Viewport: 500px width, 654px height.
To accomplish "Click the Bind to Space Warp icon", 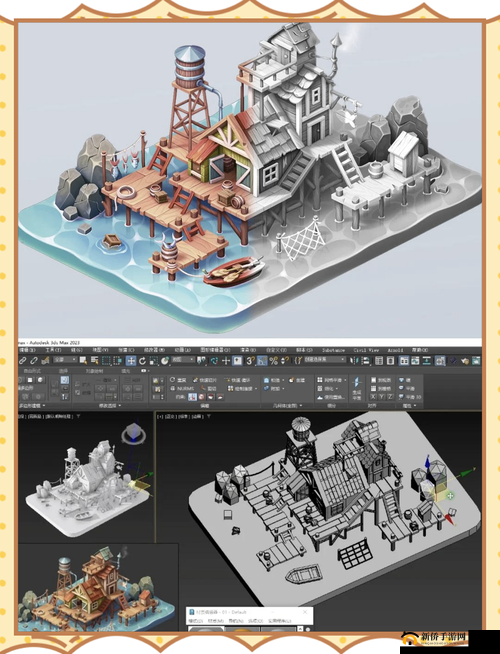I will pyautogui.click(x=45, y=360).
